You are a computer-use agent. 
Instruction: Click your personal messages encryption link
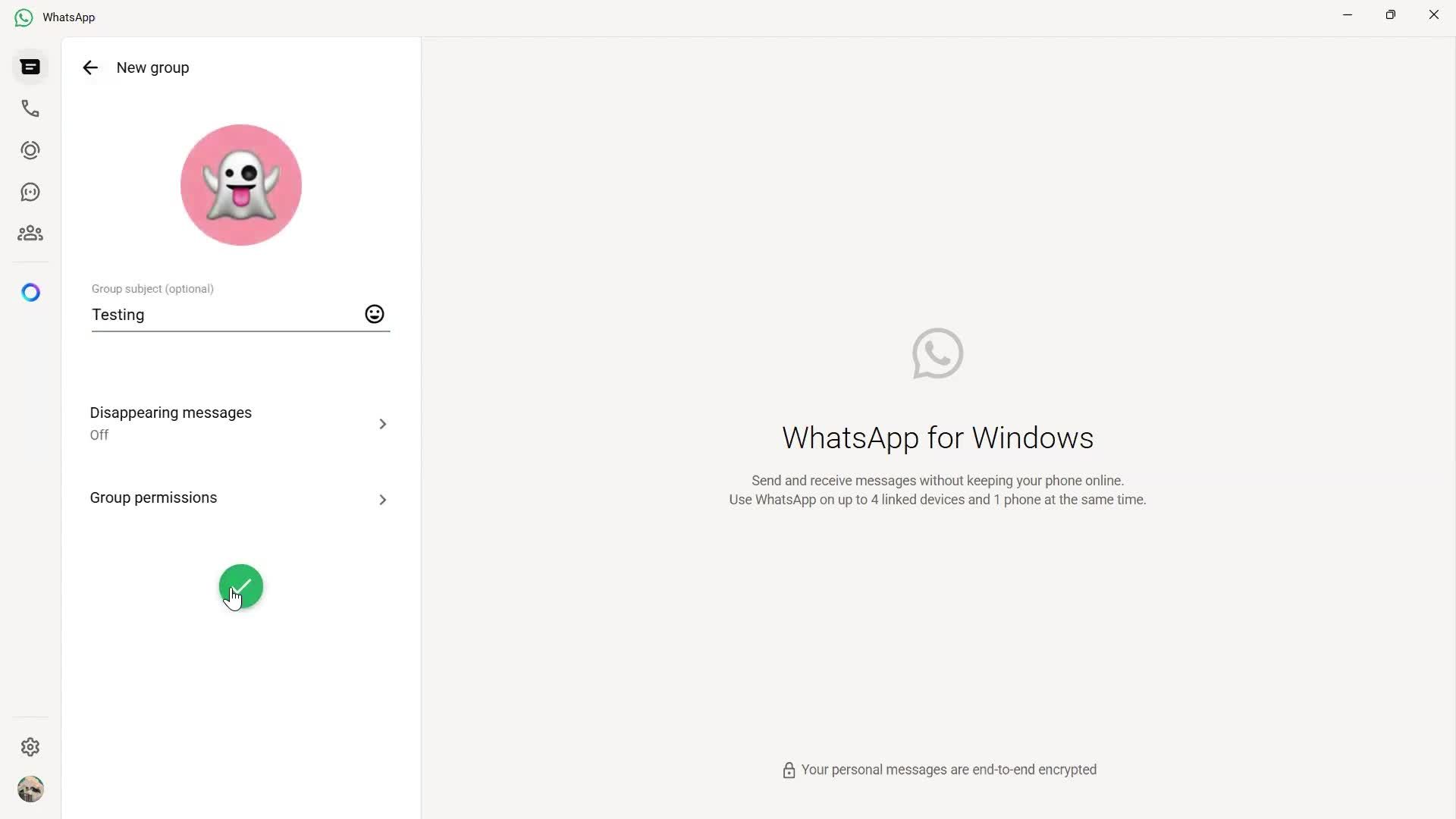point(949,769)
